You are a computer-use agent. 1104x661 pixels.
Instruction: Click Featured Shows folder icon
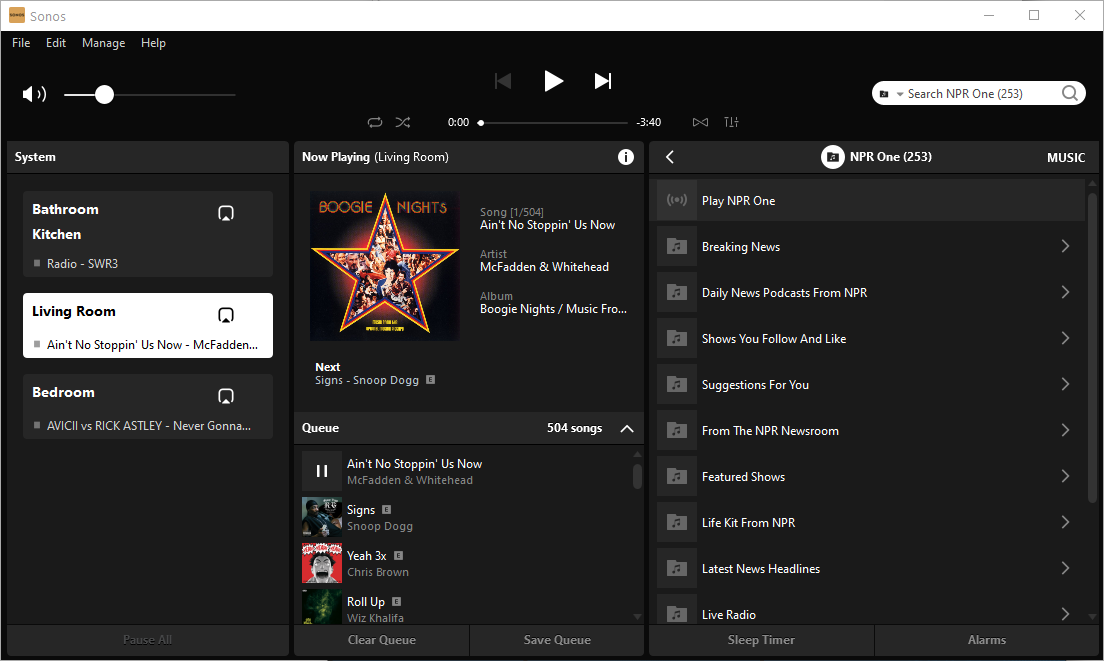click(677, 477)
